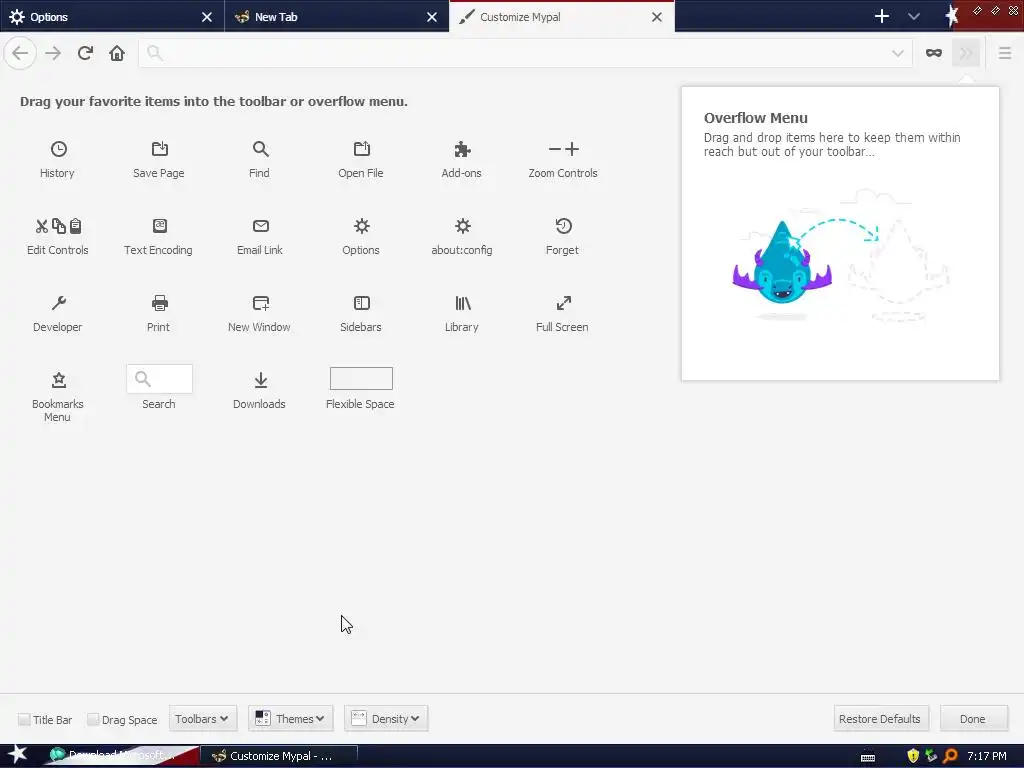Open the overflow chevron menu button
Screen dimensions: 1024x768
[x=966, y=53]
